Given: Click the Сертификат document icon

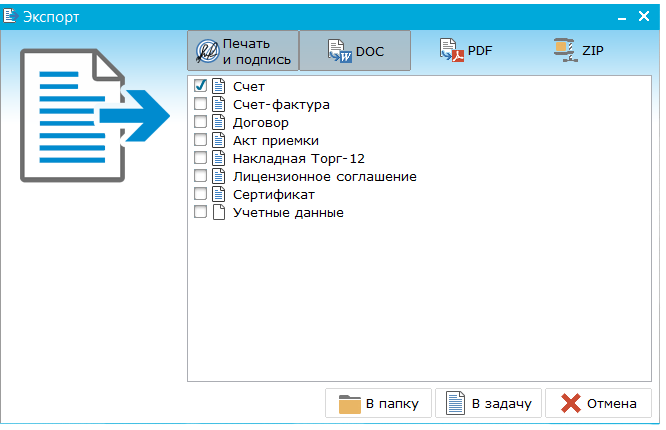Looking at the screenshot, I should 219,194.
